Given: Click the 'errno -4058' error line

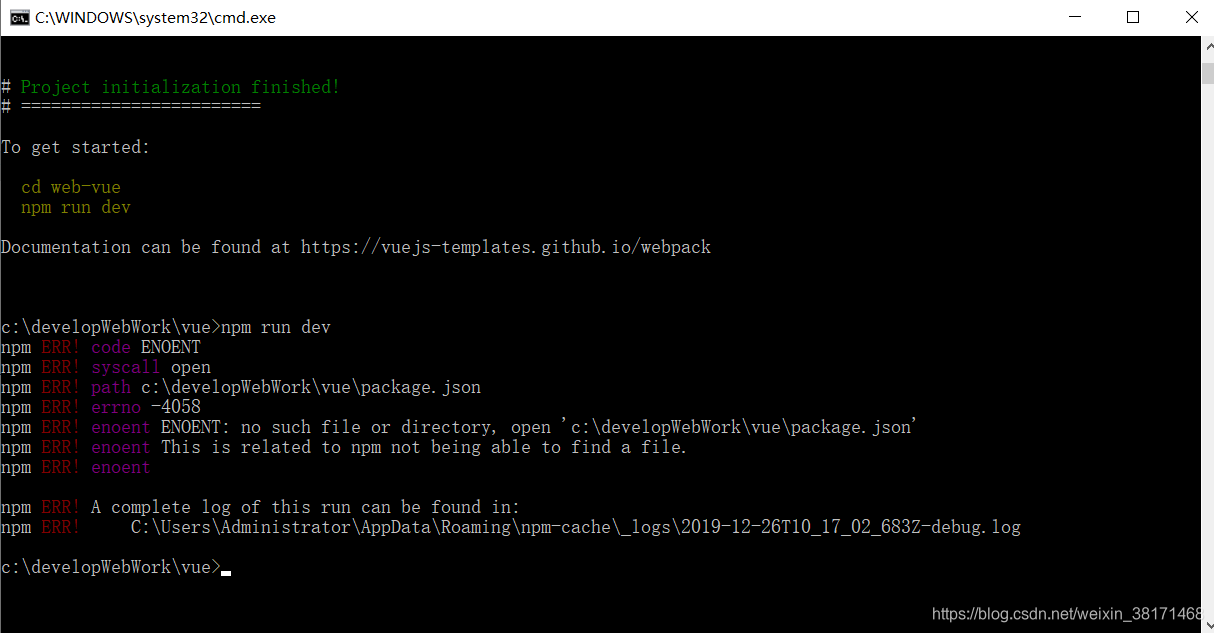Looking at the screenshot, I should [x=146, y=407].
